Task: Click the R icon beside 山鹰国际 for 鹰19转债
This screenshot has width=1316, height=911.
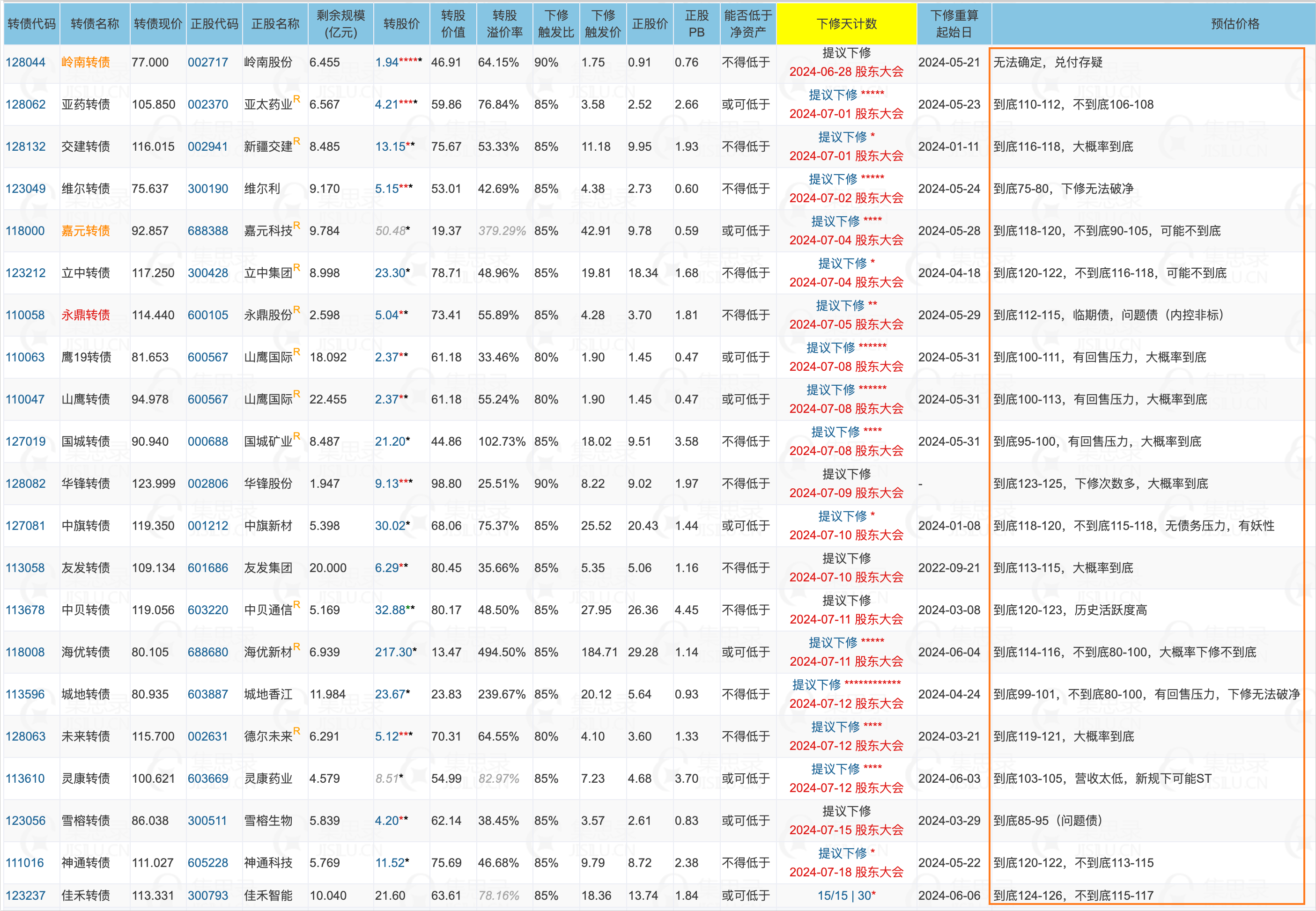Action: [297, 352]
